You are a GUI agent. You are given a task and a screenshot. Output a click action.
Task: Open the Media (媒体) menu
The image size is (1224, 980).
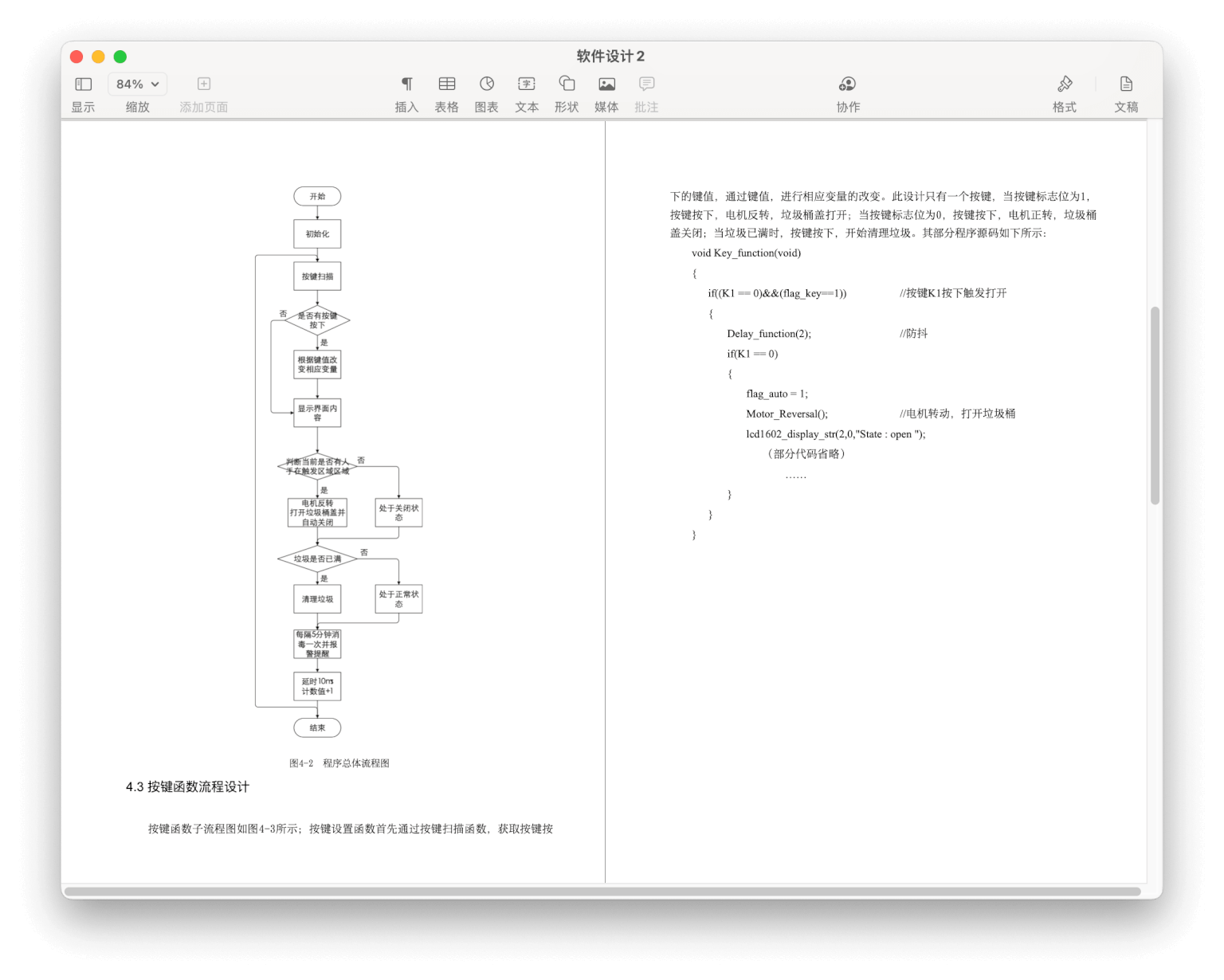(x=606, y=84)
